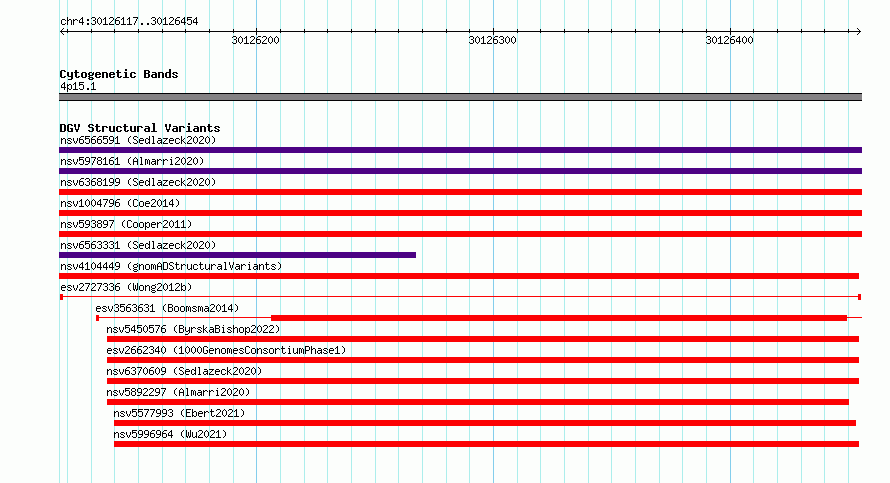
Task: Click the left arrow on the ruler
Action: coord(63,32)
